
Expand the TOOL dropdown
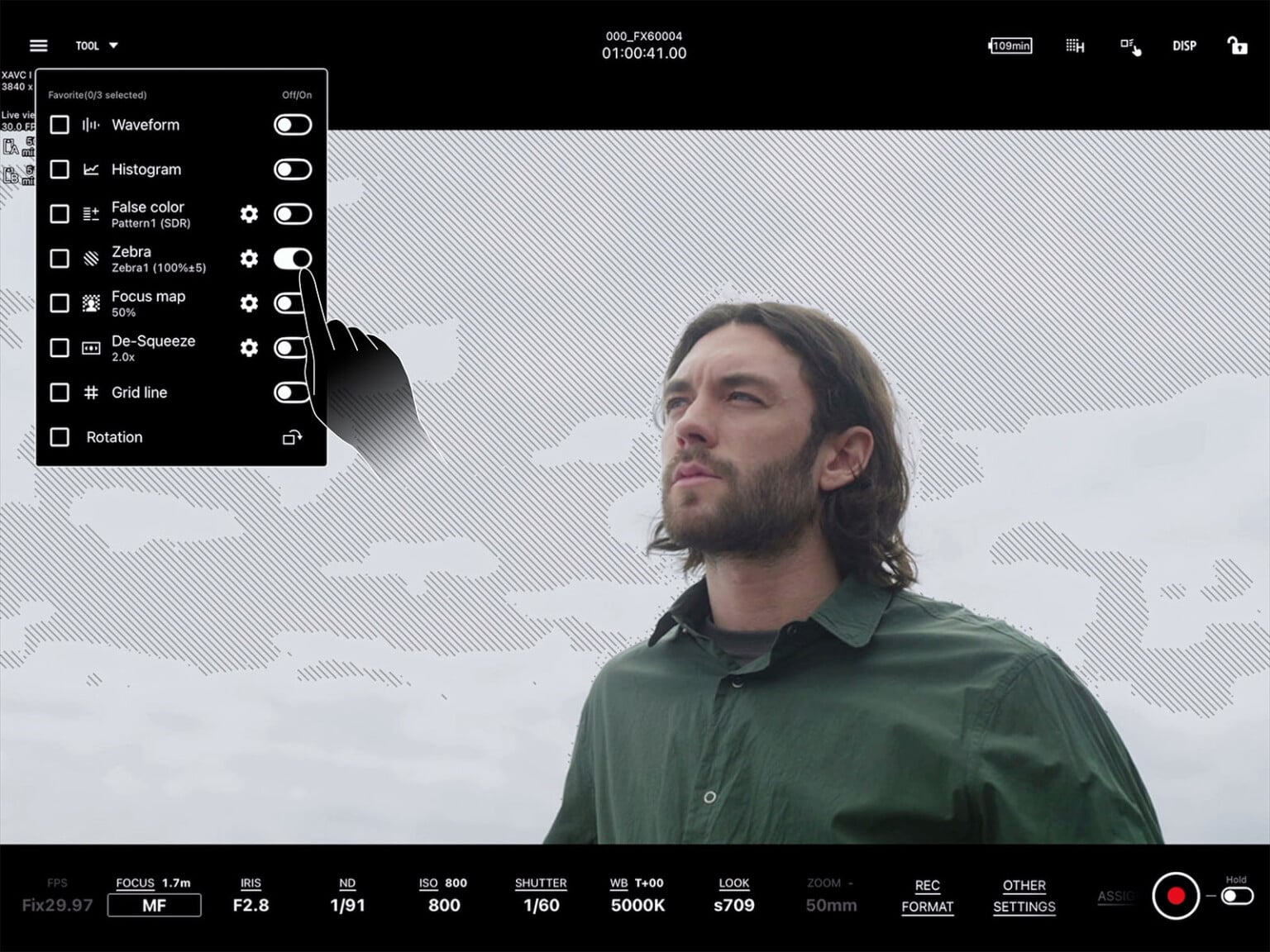pos(96,45)
